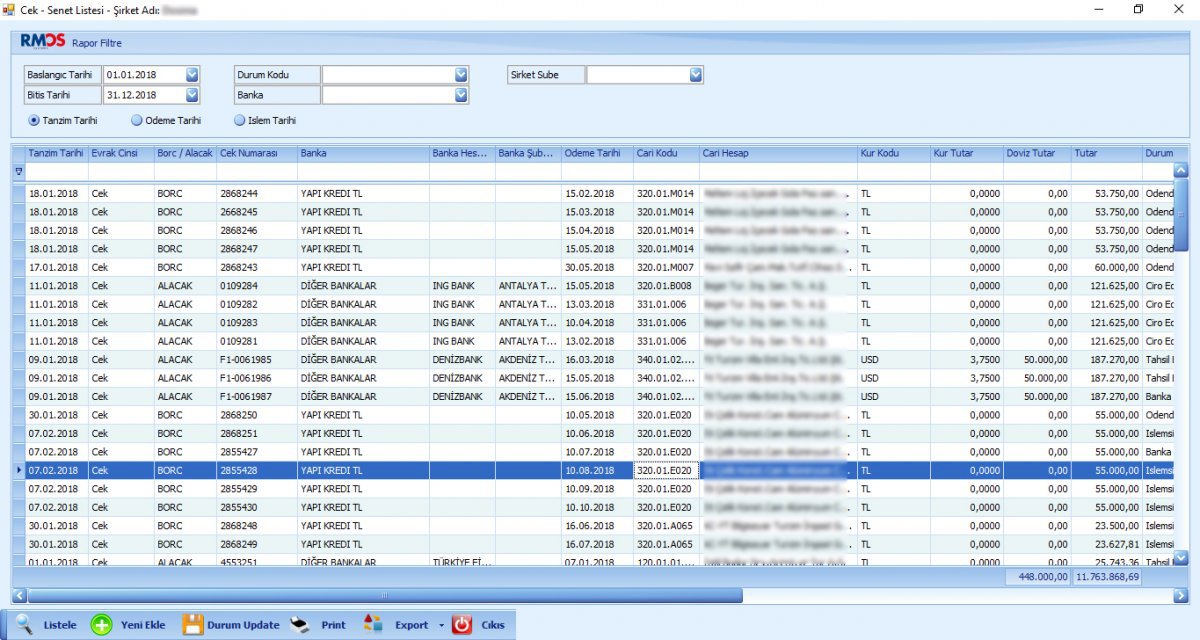Click the RMOS logo in filter panel
Screen dimensions: 1200x640
point(42,41)
